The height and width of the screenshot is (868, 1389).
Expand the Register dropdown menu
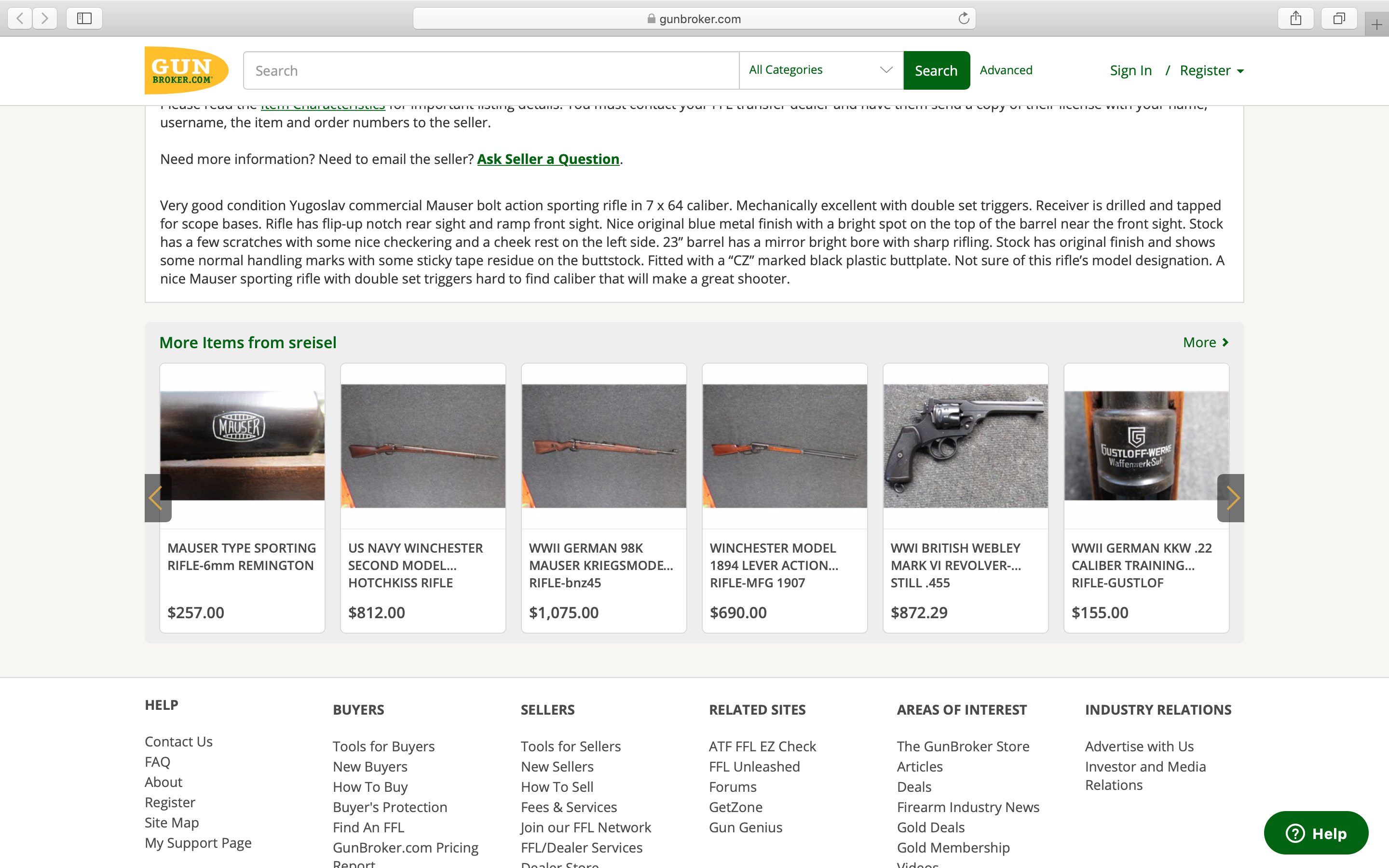click(x=1211, y=70)
